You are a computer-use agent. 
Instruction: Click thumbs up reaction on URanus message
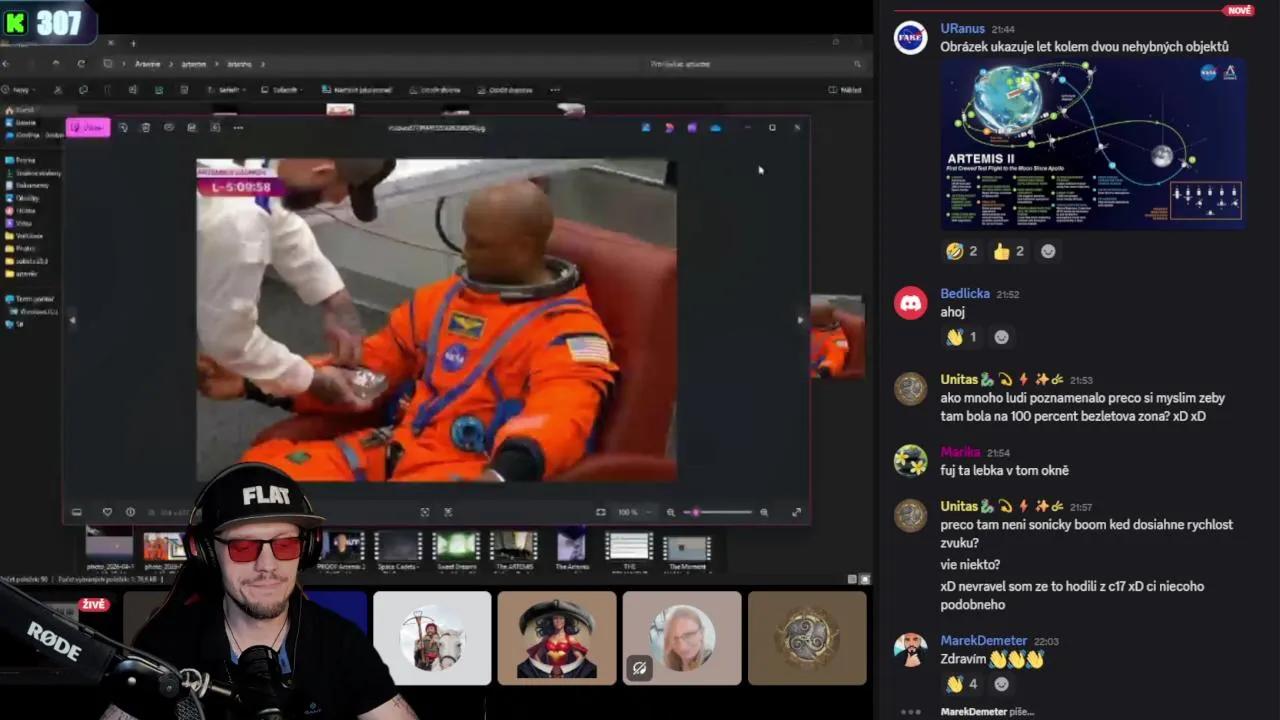(x=1008, y=251)
